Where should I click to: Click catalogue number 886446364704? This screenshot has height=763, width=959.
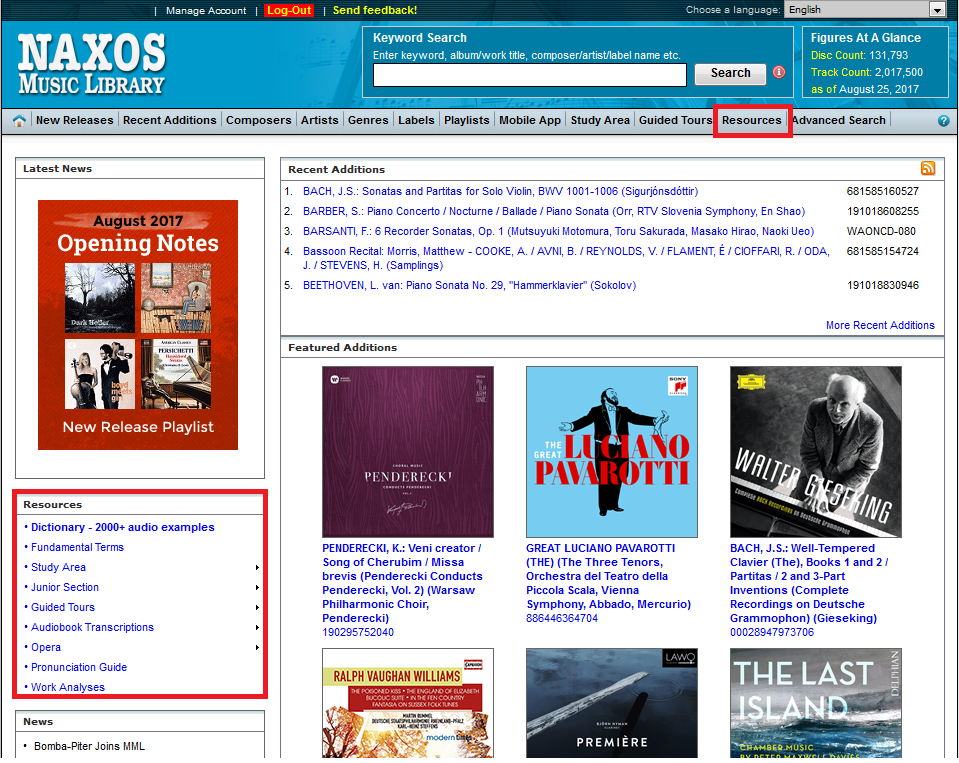coord(562,619)
